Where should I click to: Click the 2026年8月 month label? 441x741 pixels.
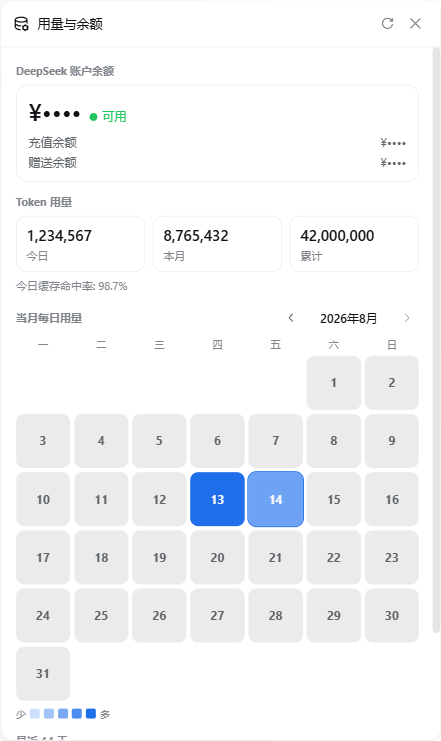[349, 319]
